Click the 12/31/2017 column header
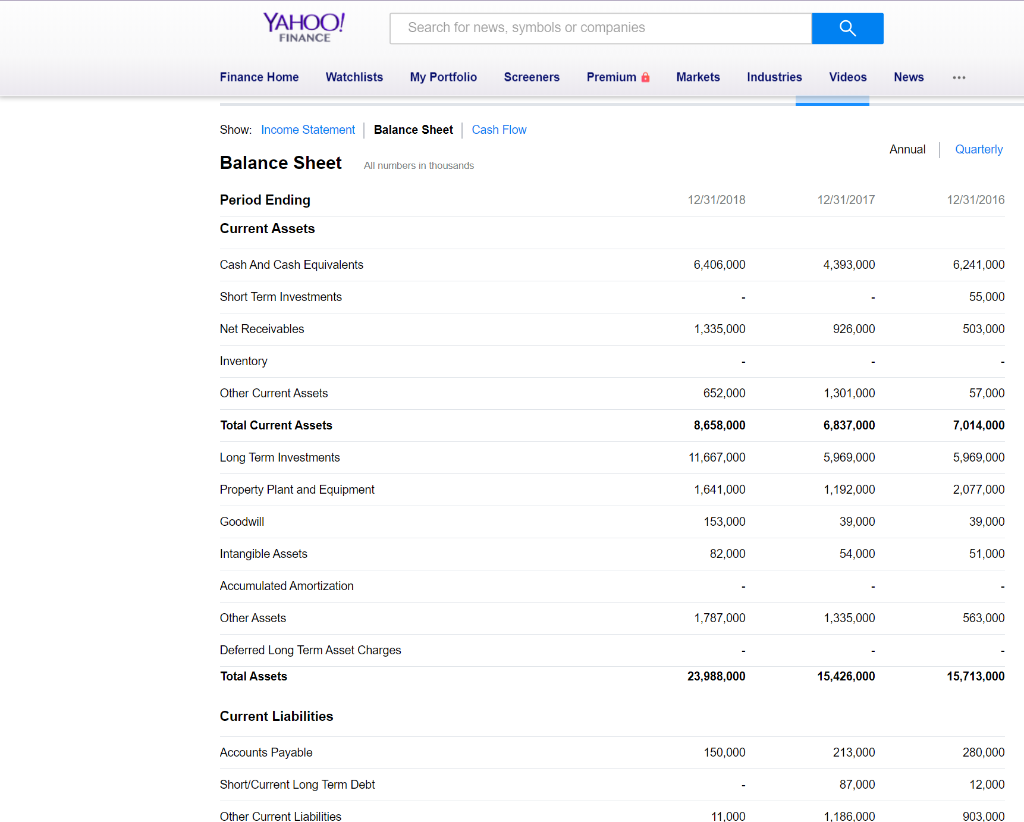Image resolution: width=1024 pixels, height=822 pixels. pos(846,200)
